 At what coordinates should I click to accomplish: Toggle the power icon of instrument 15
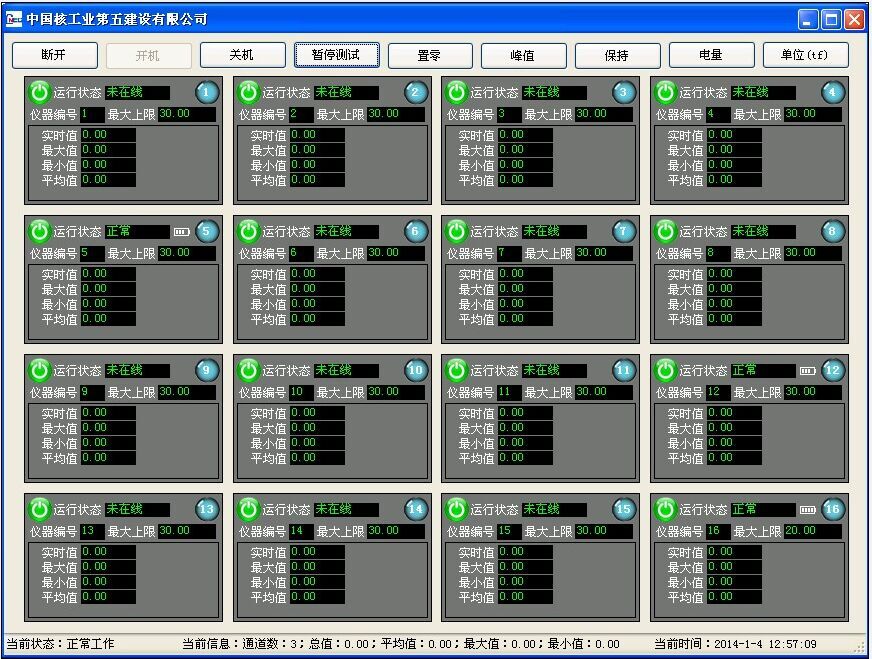[x=457, y=509]
